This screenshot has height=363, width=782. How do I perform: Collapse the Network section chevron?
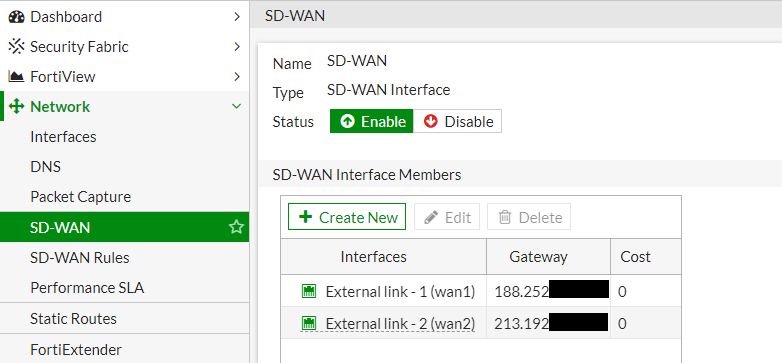coord(236,106)
